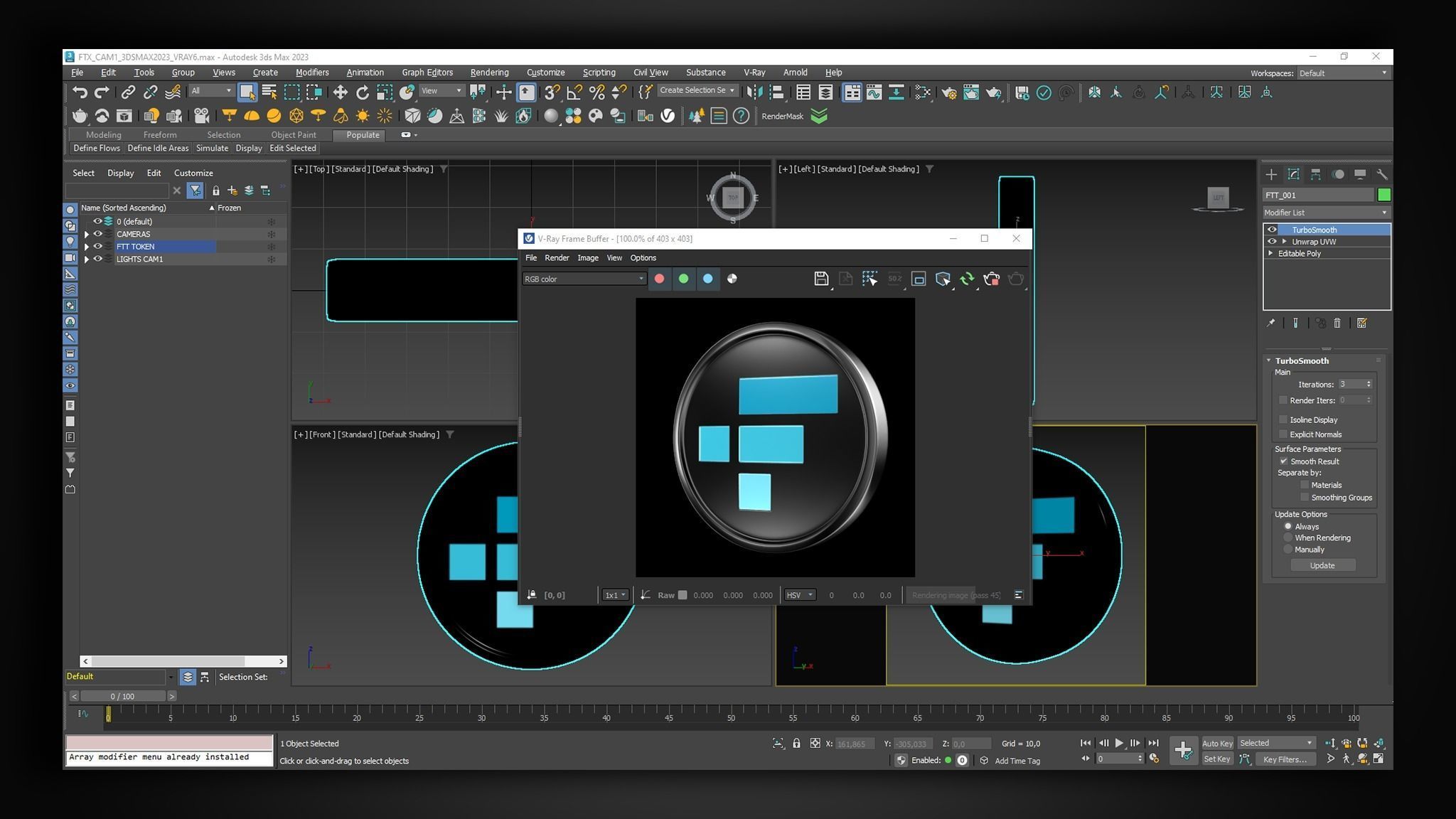The image size is (1456, 819).
Task: Check Separate by Smoothing Groups
Action: (x=1305, y=498)
